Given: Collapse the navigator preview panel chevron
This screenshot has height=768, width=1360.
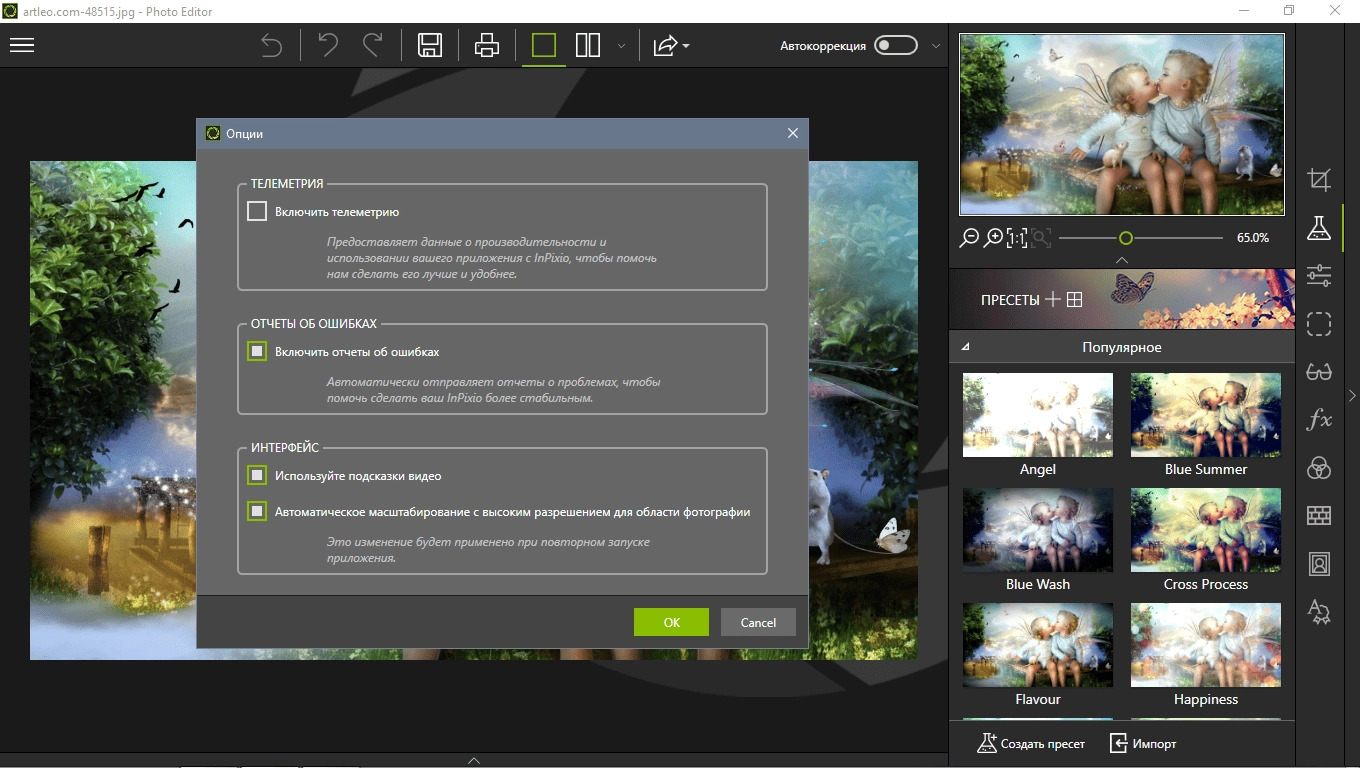Looking at the screenshot, I should click(x=1122, y=259).
